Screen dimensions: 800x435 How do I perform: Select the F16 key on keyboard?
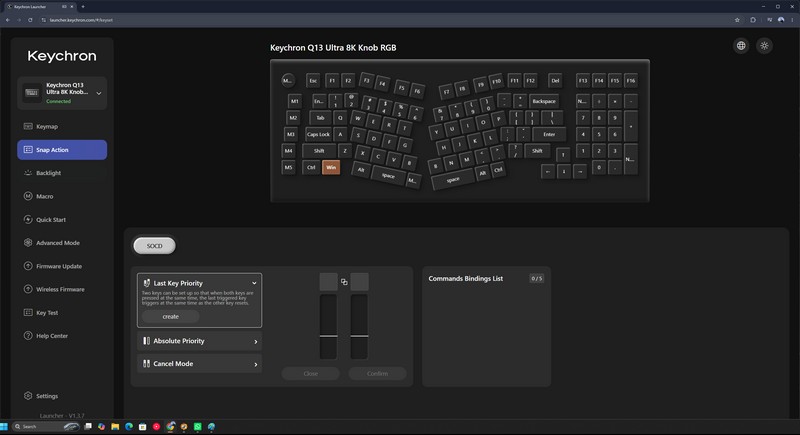[x=631, y=80]
